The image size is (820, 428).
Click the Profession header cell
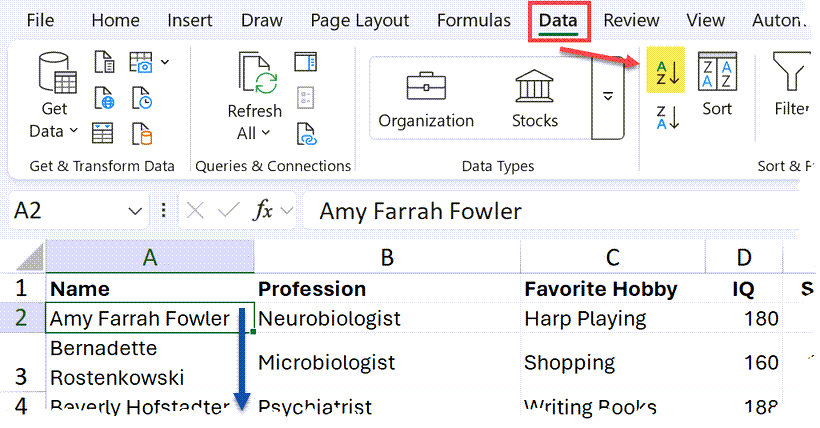tap(387, 288)
